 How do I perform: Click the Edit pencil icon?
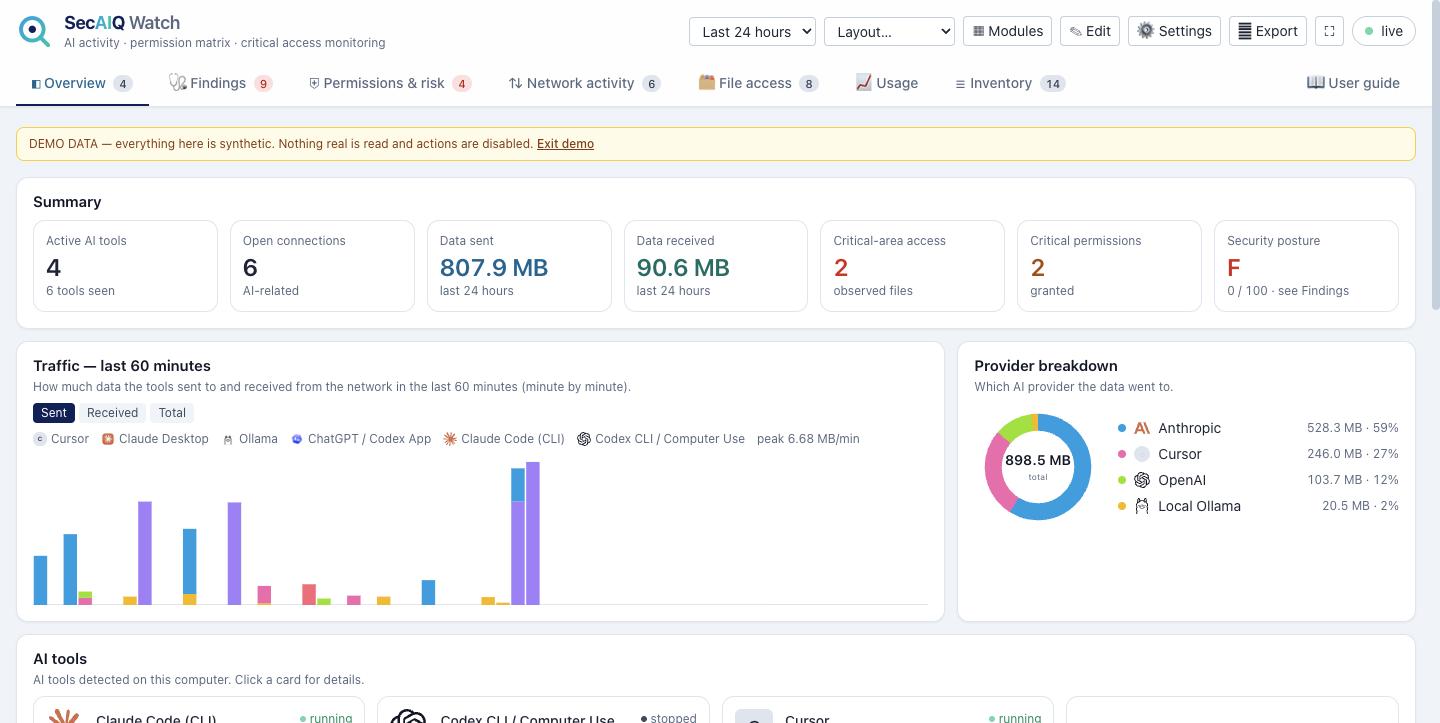(1076, 31)
